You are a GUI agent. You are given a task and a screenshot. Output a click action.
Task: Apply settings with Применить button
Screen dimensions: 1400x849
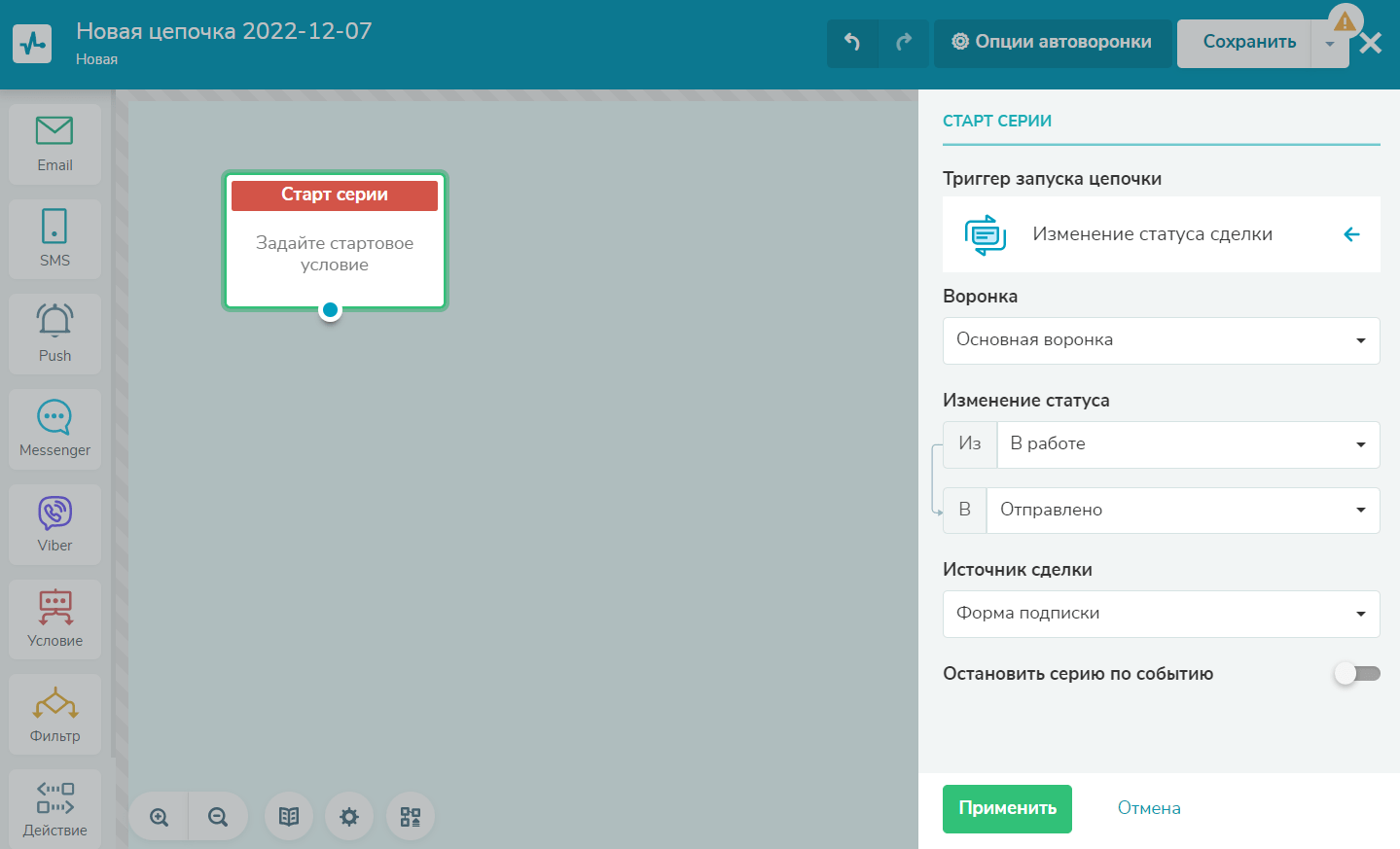tap(1007, 809)
